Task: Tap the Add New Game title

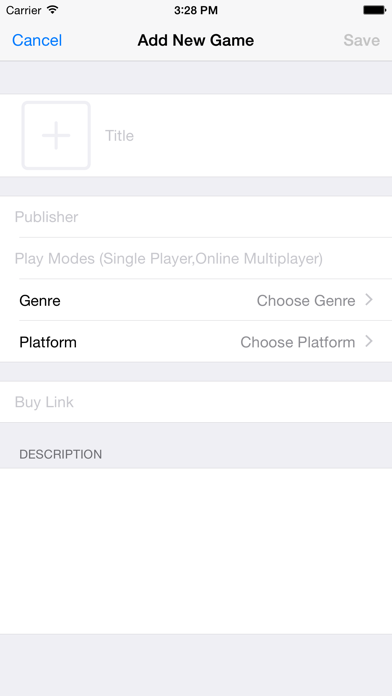Action: 196,40
